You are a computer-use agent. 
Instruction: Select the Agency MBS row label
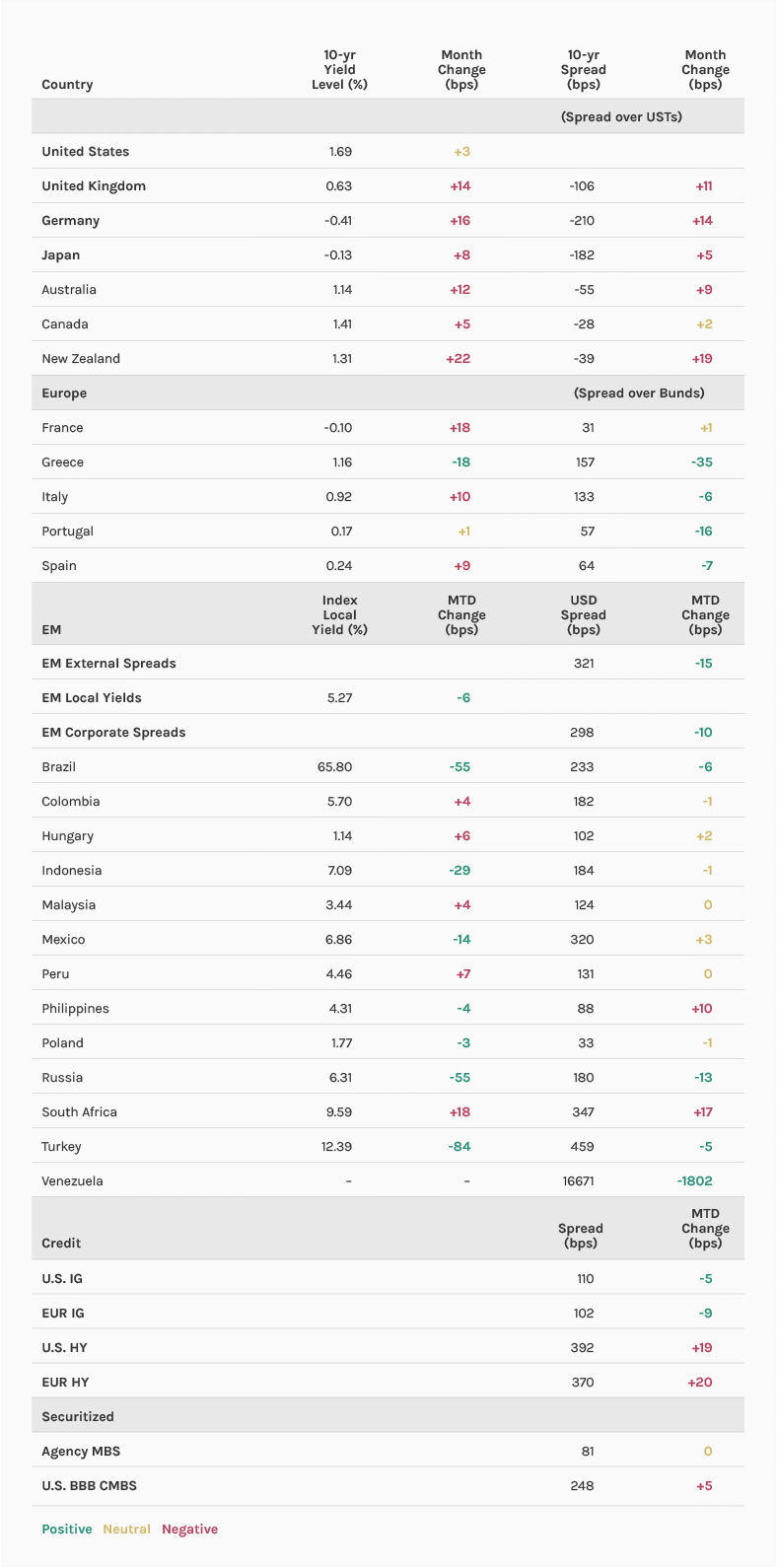[x=81, y=1452]
